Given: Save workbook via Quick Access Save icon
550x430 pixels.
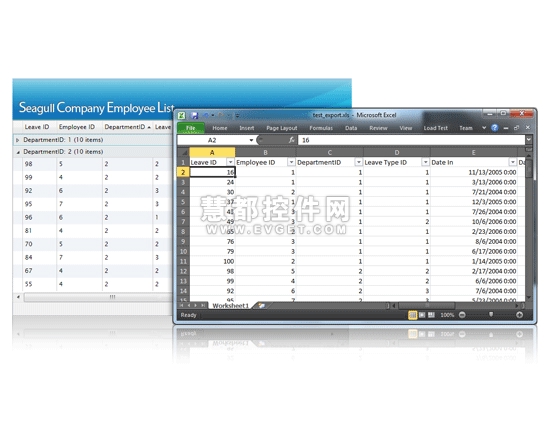Looking at the screenshot, I should tap(194, 115).
